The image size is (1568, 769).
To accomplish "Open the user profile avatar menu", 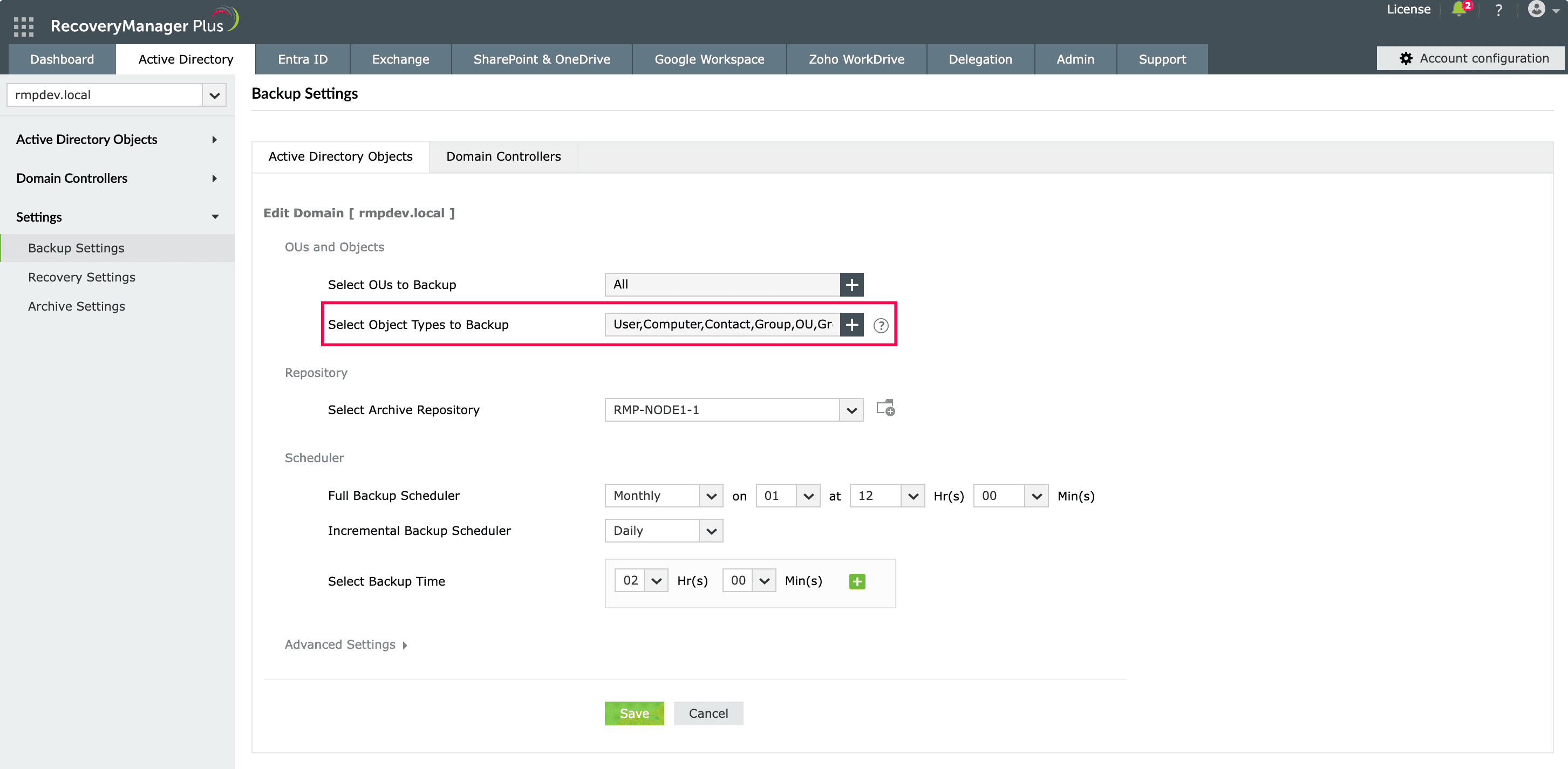I will 1536,9.
